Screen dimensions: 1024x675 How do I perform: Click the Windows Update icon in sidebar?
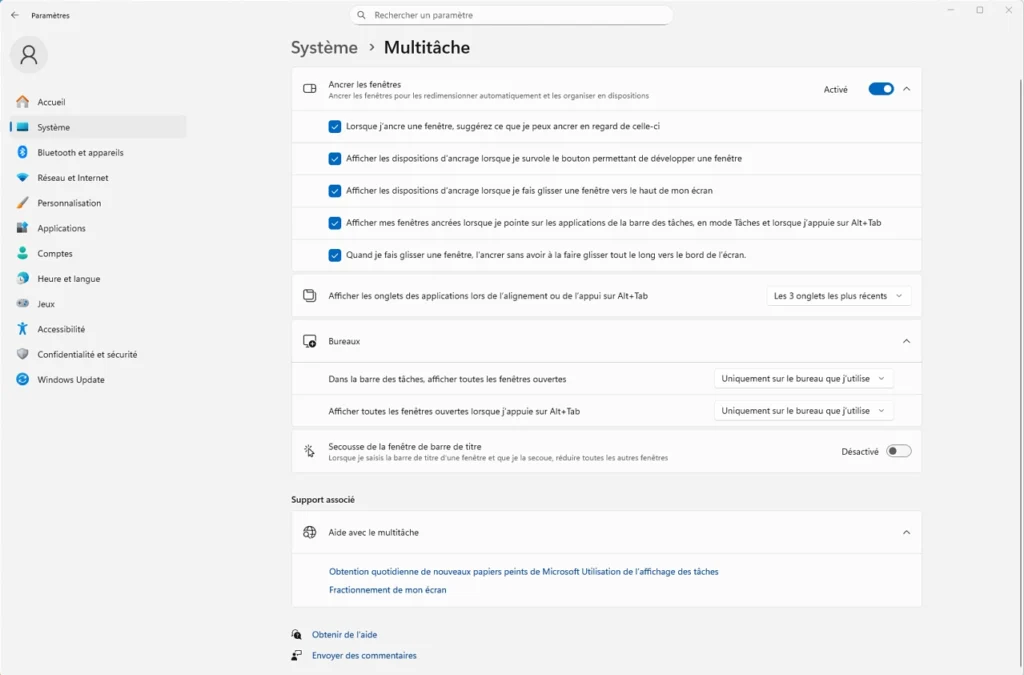pos(22,379)
